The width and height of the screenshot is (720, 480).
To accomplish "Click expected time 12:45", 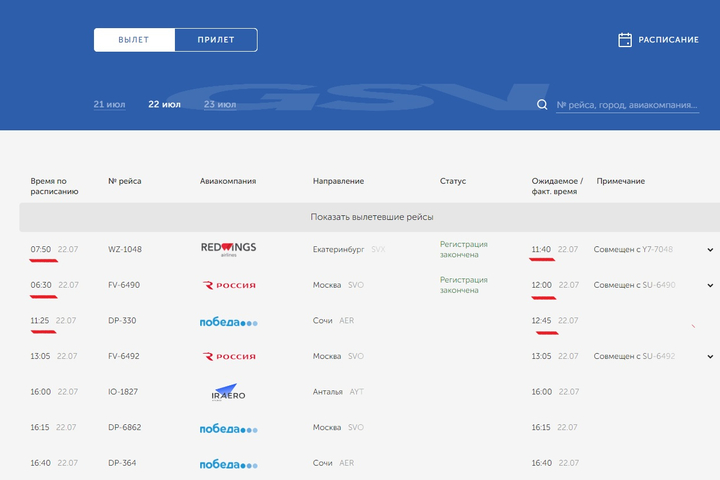I will 541,321.
